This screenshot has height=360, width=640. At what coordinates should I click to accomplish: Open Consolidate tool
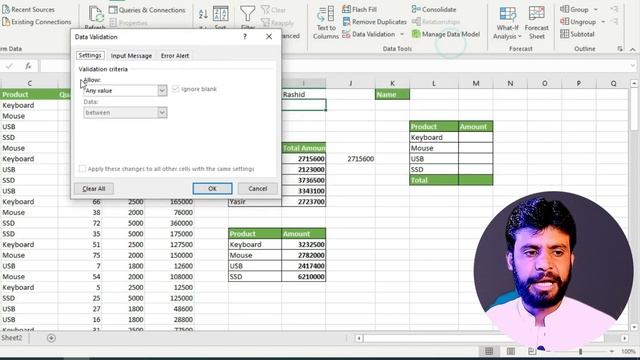434,9
